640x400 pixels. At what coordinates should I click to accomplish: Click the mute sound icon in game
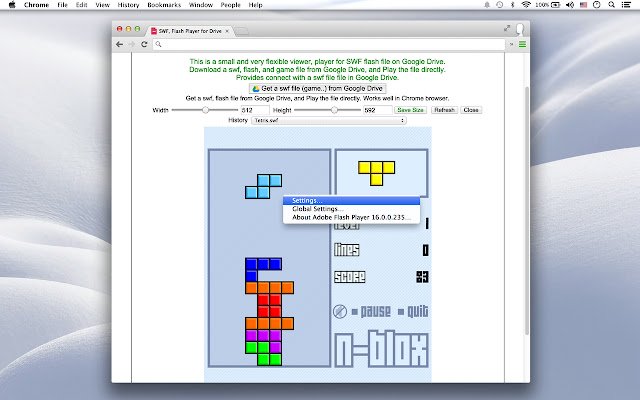click(340, 311)
